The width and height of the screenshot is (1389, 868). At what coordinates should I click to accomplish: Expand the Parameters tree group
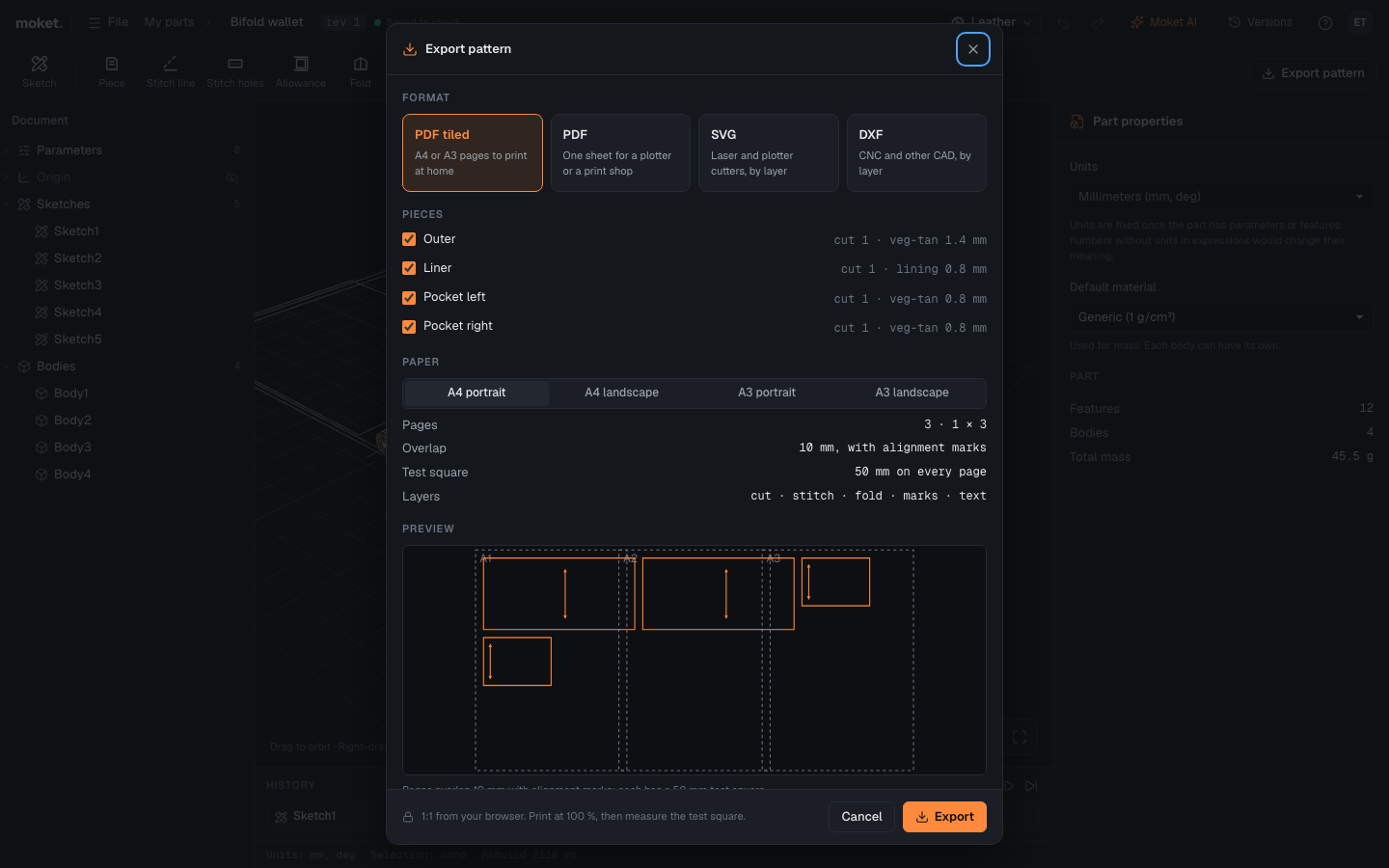[7, 150]
